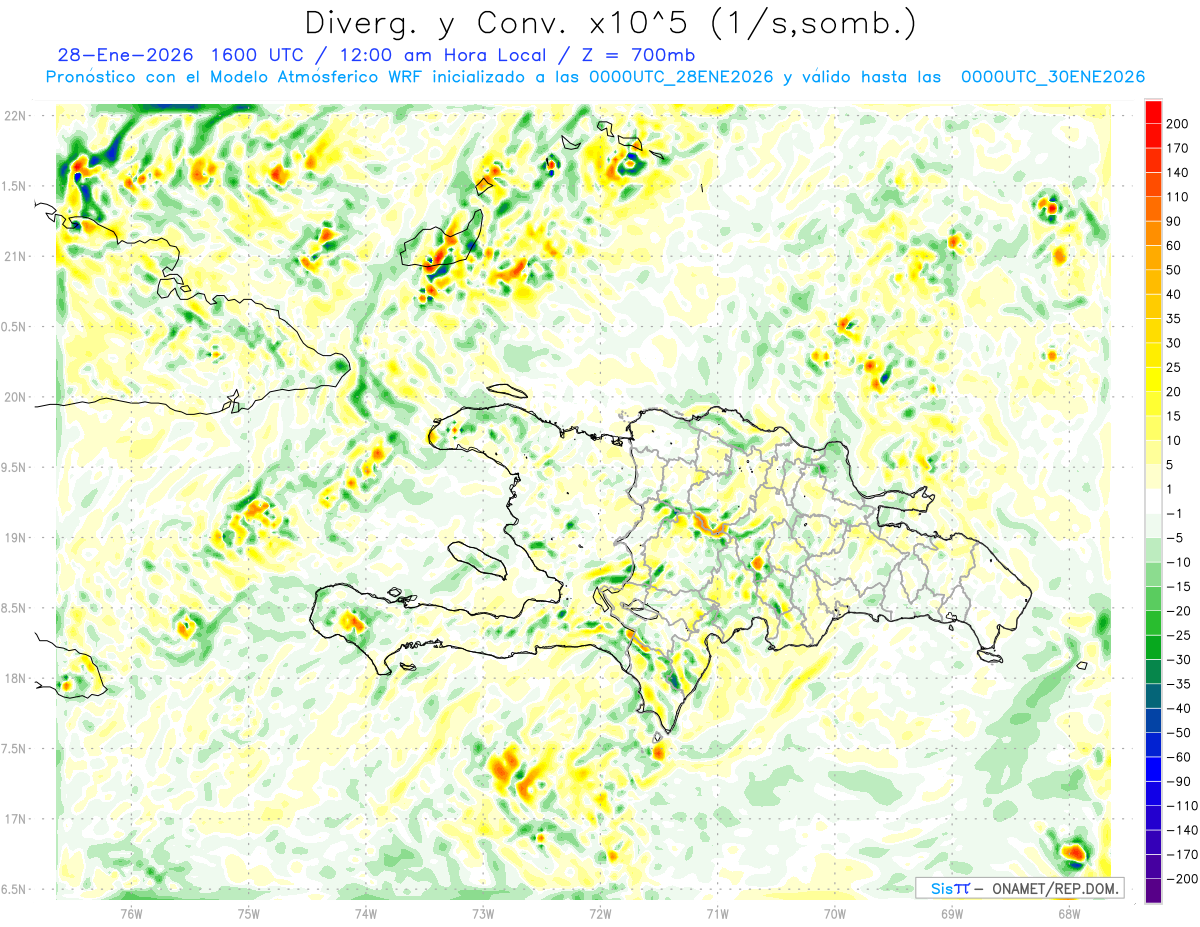Select the -200 color bar value
Viewport: 1200px width, 927px height.
click(x=1183, y=880)
